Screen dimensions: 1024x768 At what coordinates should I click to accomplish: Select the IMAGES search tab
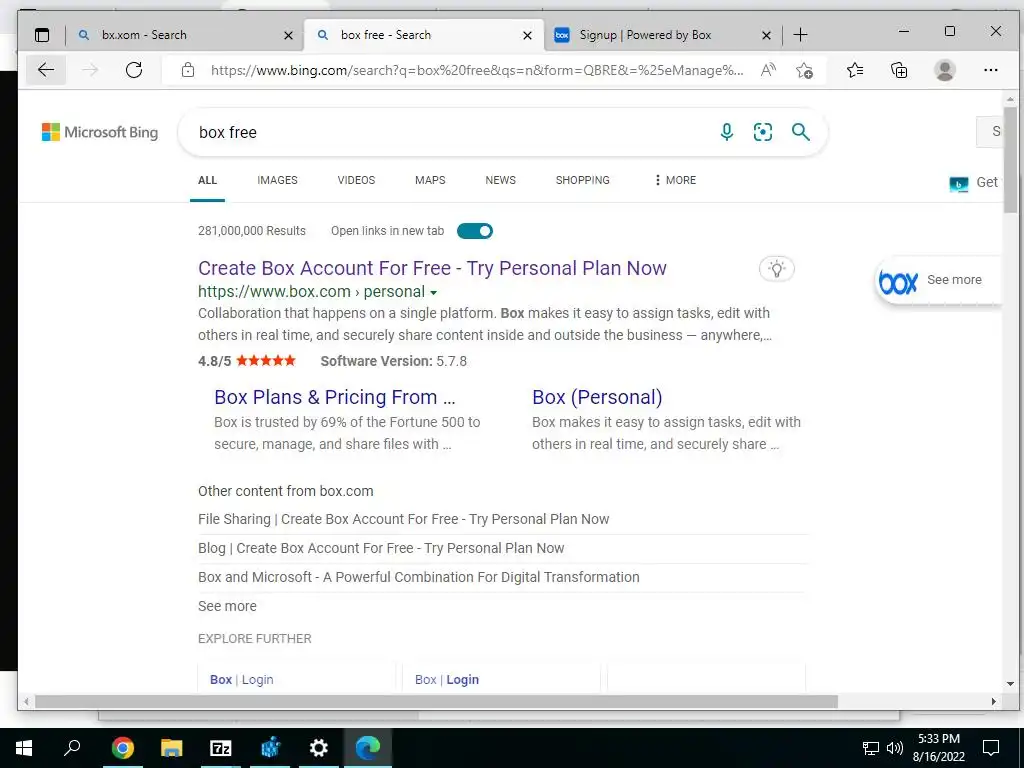(x=278, y=180)
